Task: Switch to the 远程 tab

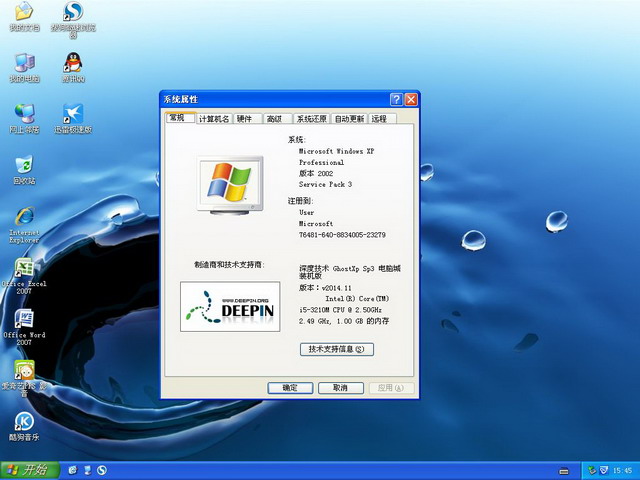Action: 382,119
